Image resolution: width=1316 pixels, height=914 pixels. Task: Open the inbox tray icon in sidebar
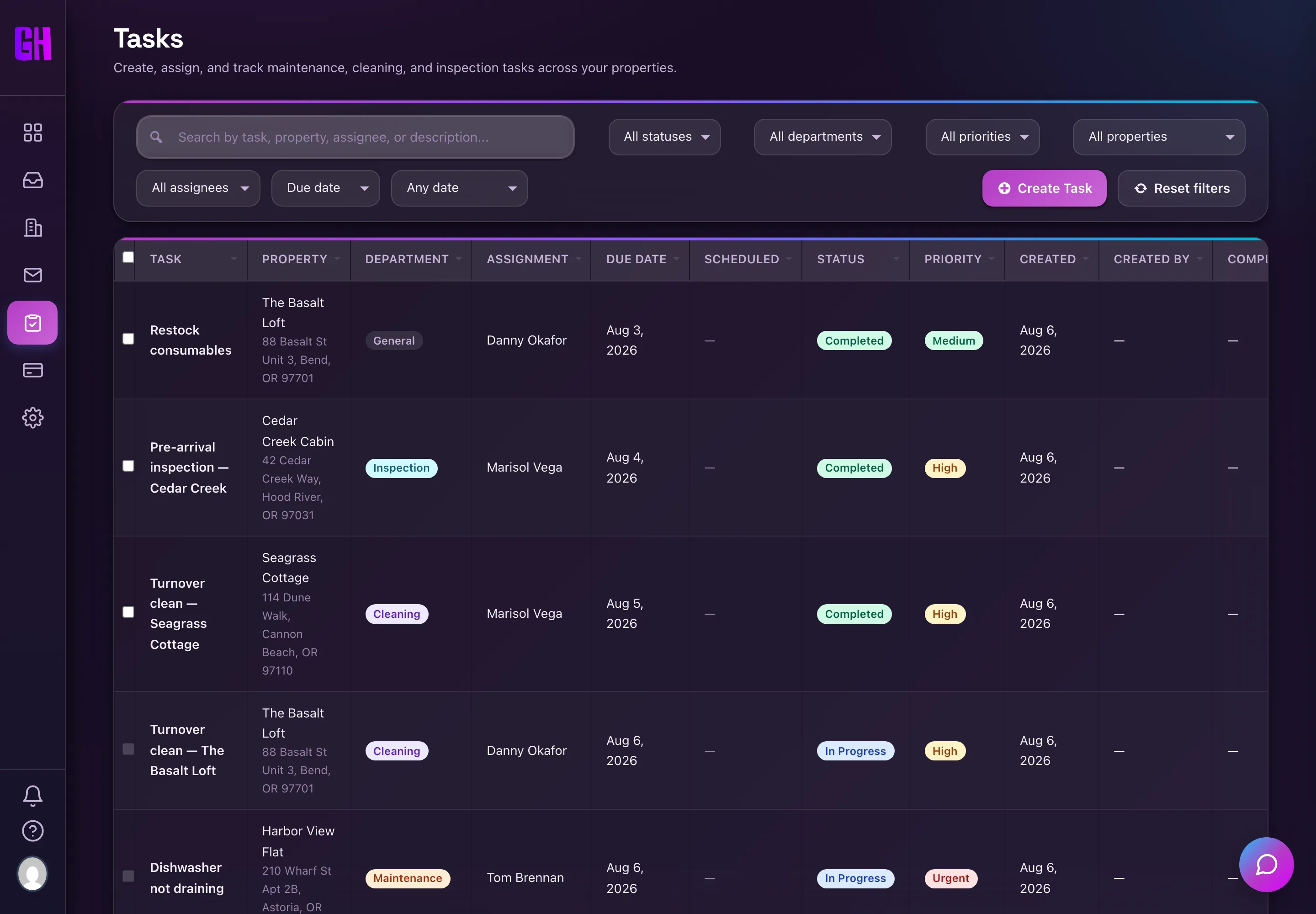click(x=32, y=180)
